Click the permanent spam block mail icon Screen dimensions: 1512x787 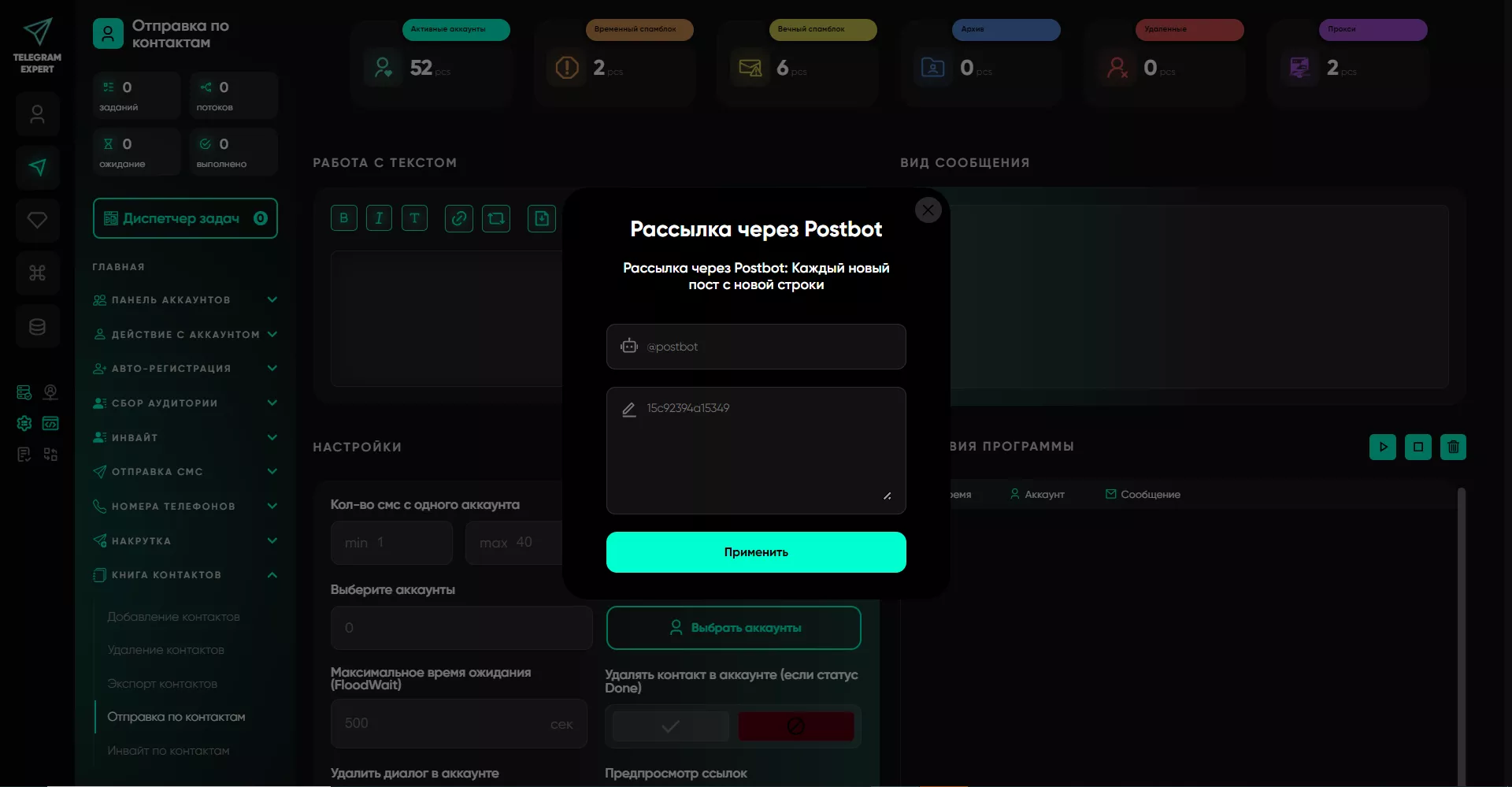750,68
